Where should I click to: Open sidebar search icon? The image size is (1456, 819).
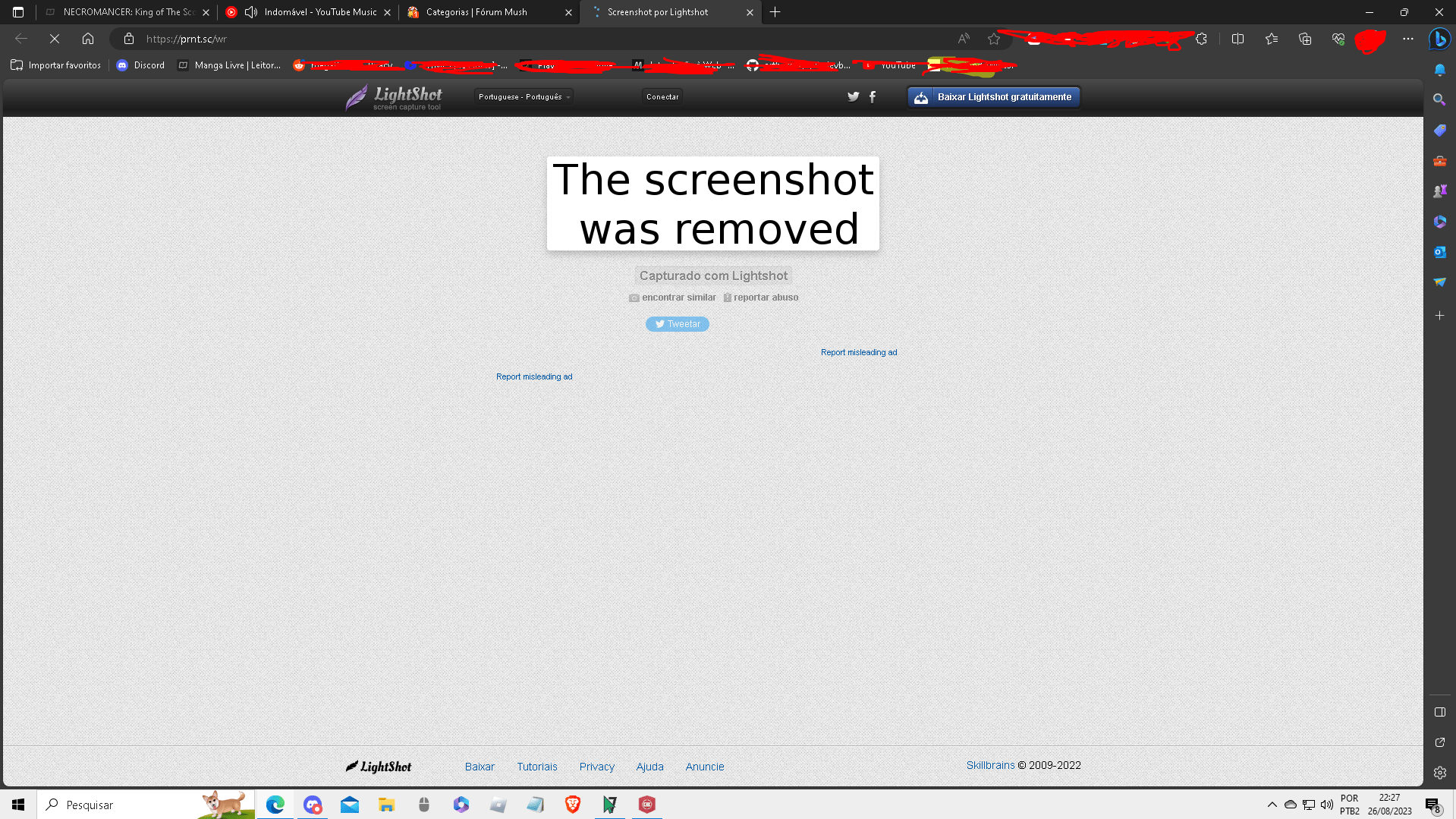coord(1439,100)
